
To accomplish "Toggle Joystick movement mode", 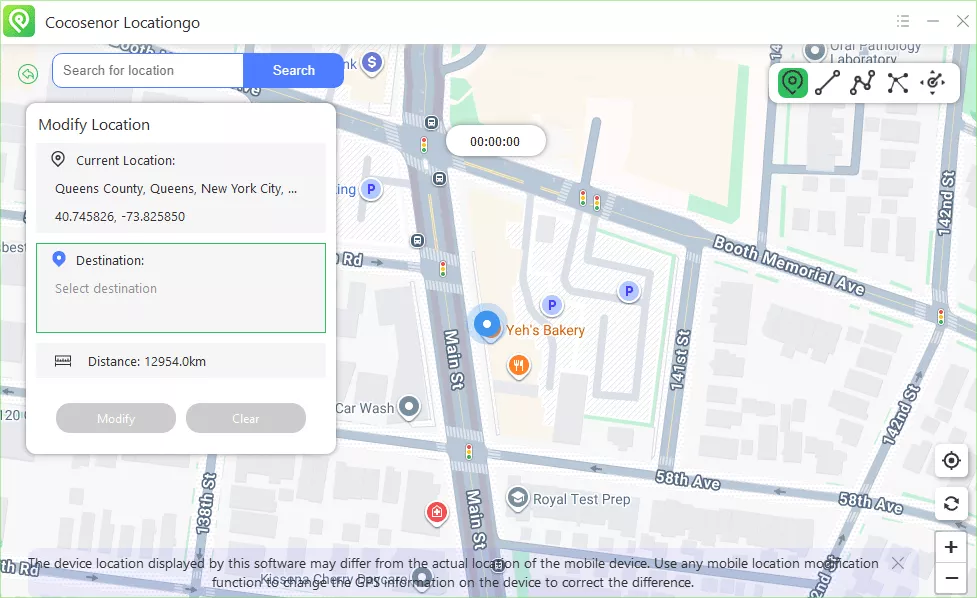I will (x=933, y=83).
